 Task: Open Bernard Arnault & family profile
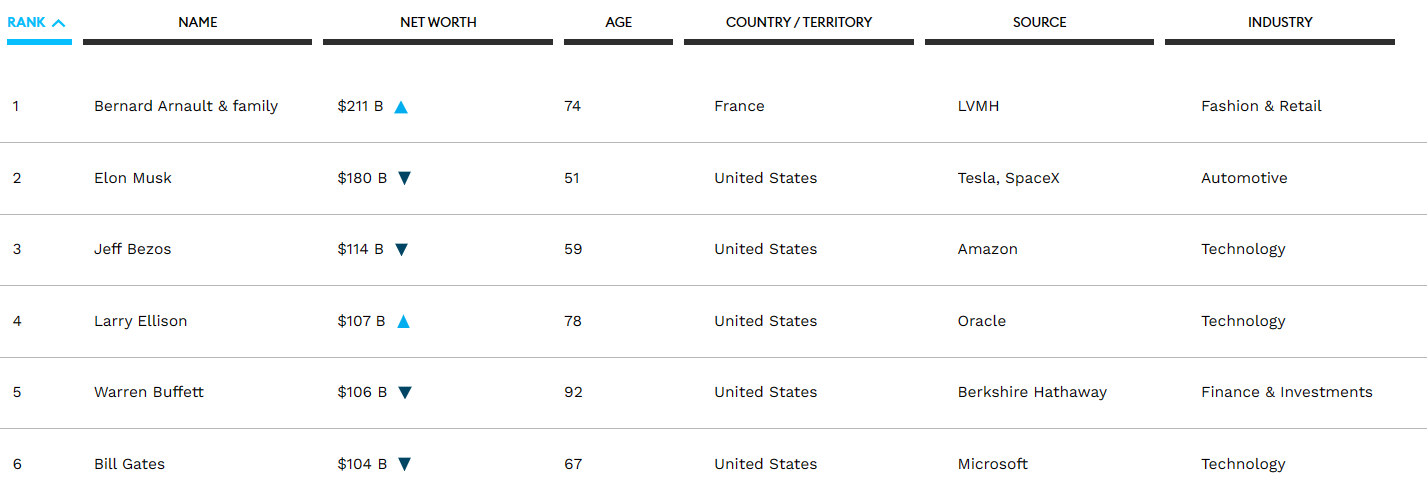point(186,106)
